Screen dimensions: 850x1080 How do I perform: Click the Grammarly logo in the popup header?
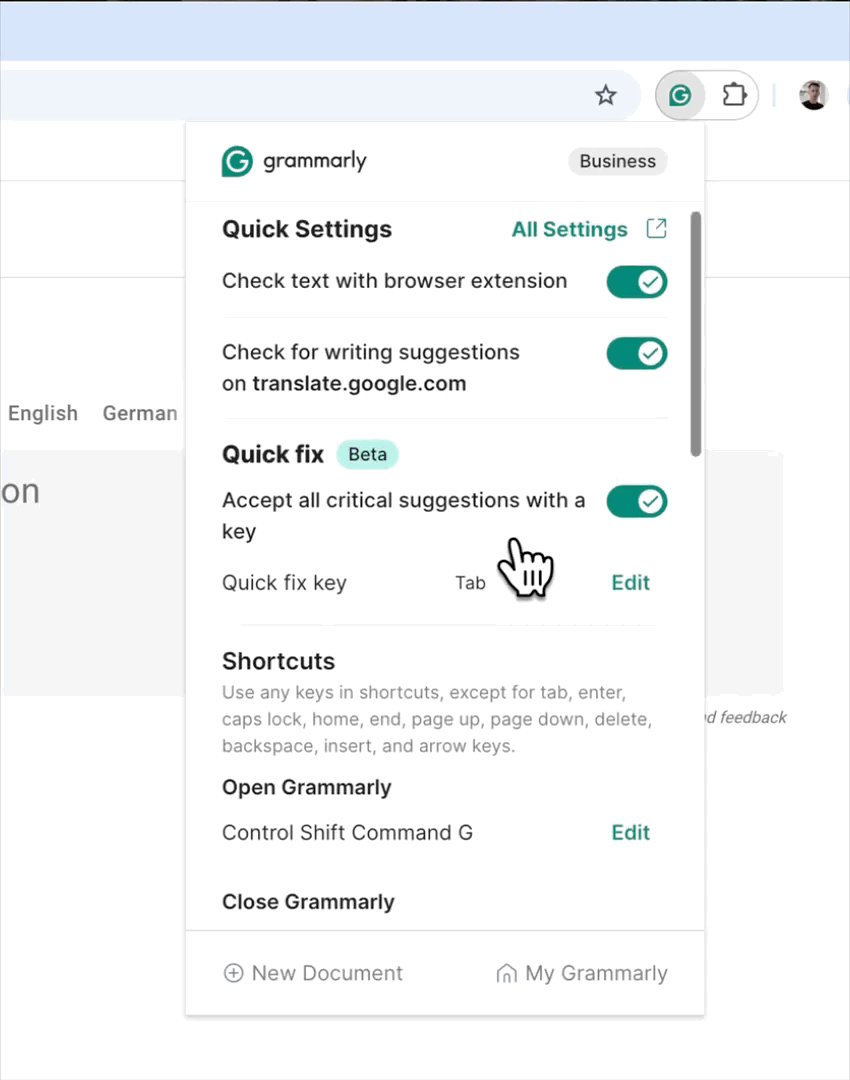236,161
